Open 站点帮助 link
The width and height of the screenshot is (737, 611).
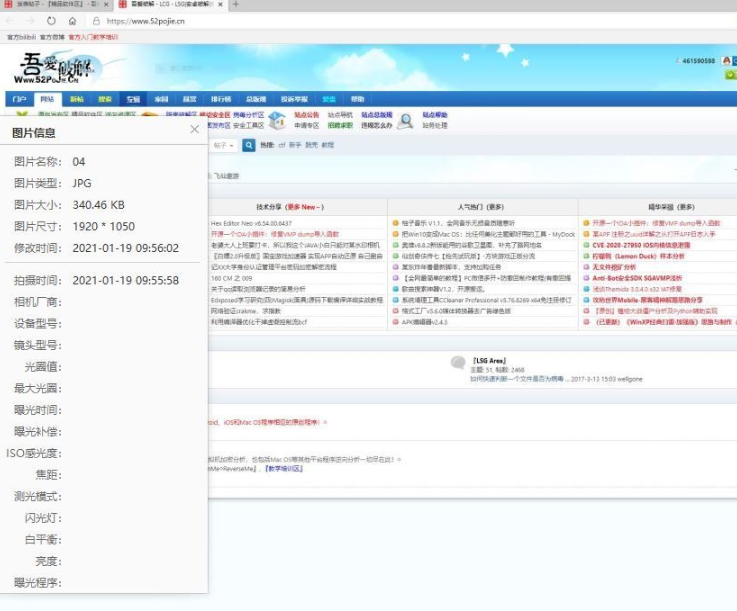tap(435, 115)
